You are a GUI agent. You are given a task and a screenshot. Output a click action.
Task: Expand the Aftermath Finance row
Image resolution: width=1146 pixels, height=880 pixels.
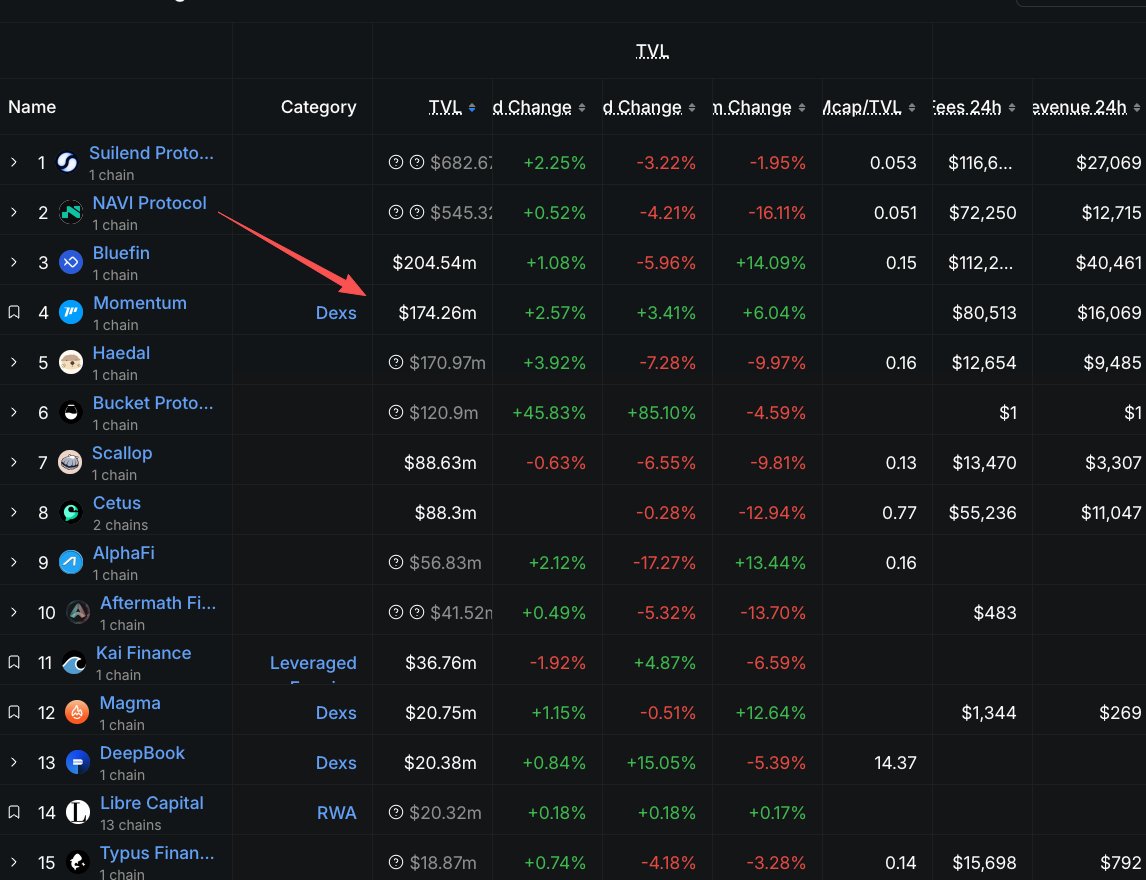point(14,612)
